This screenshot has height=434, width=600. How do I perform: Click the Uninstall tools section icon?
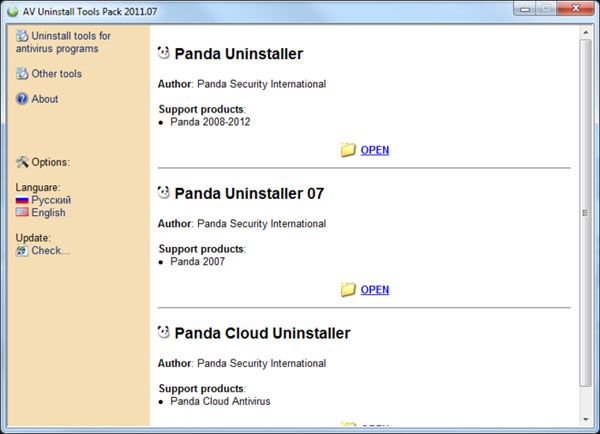22,36
